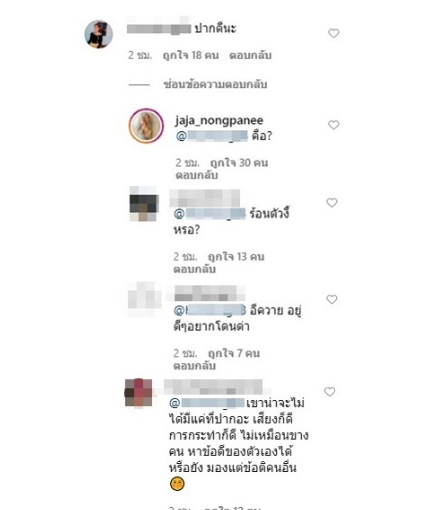
Task: View the ถูกใจ 30 คน likes list
Action: (239, 163)
